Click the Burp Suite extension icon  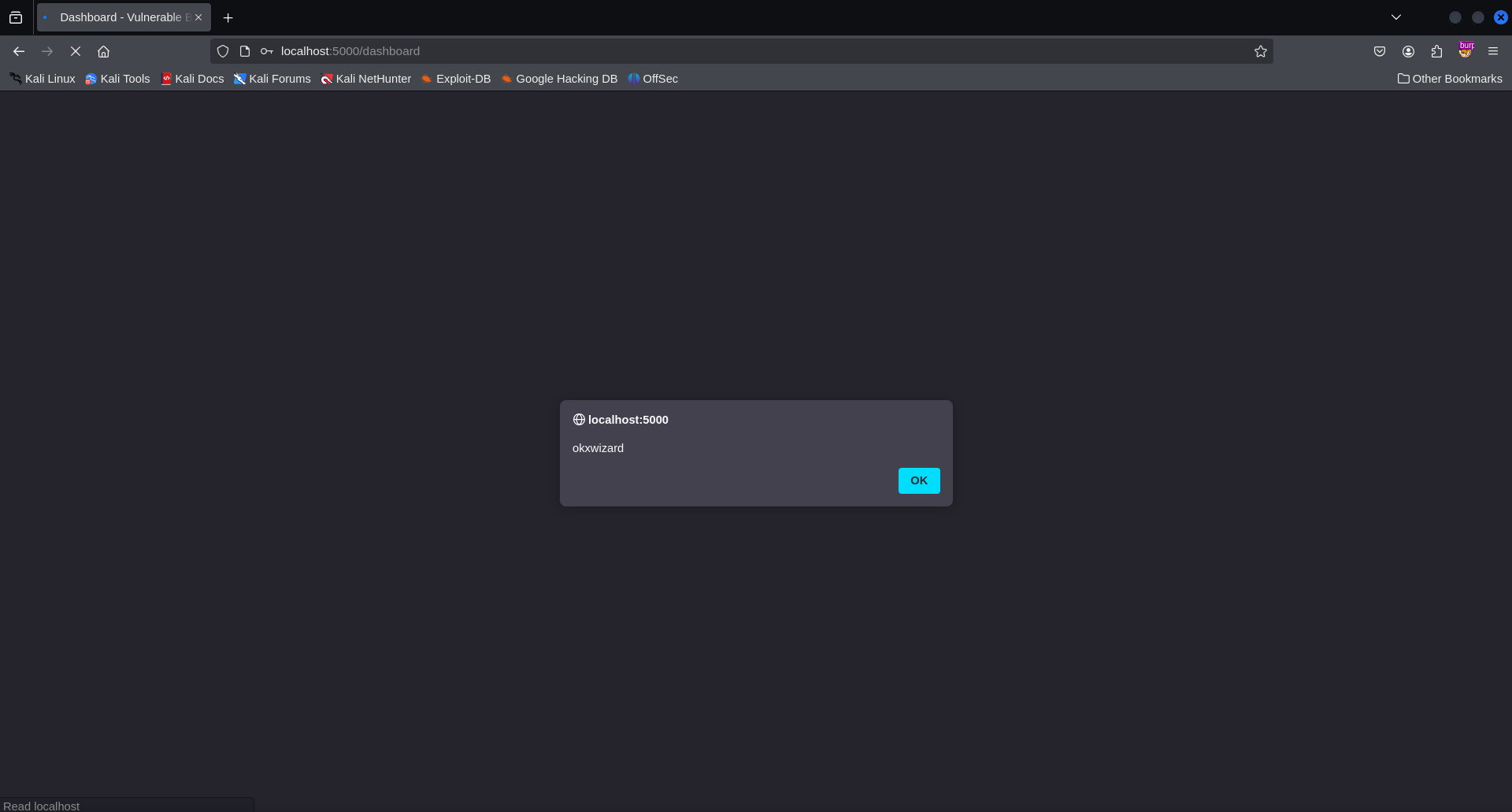pyautogui.click(x=1466, y=50)
